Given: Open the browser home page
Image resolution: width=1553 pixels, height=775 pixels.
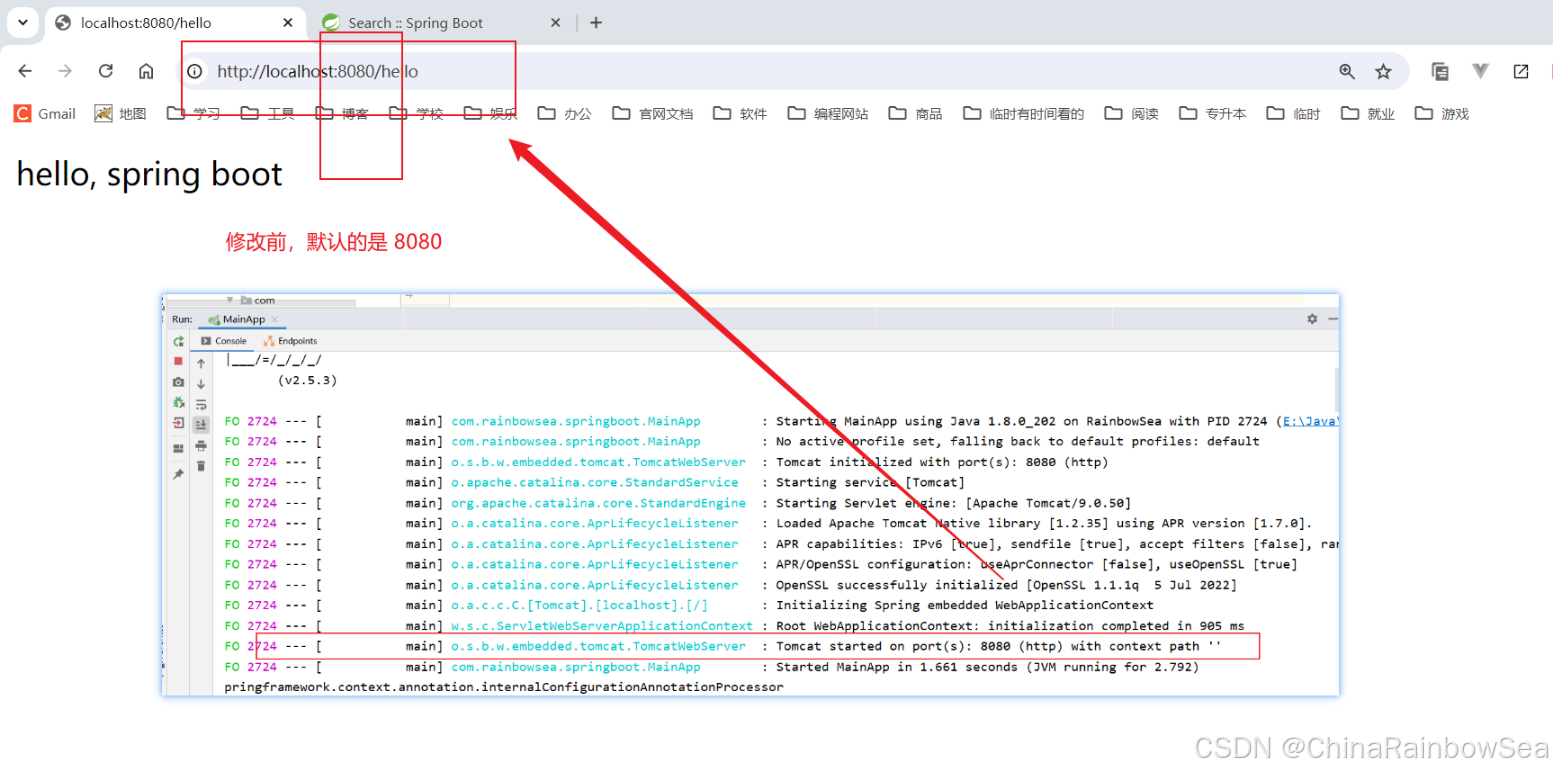Looking at the screenshot, I should coord(146,71).
